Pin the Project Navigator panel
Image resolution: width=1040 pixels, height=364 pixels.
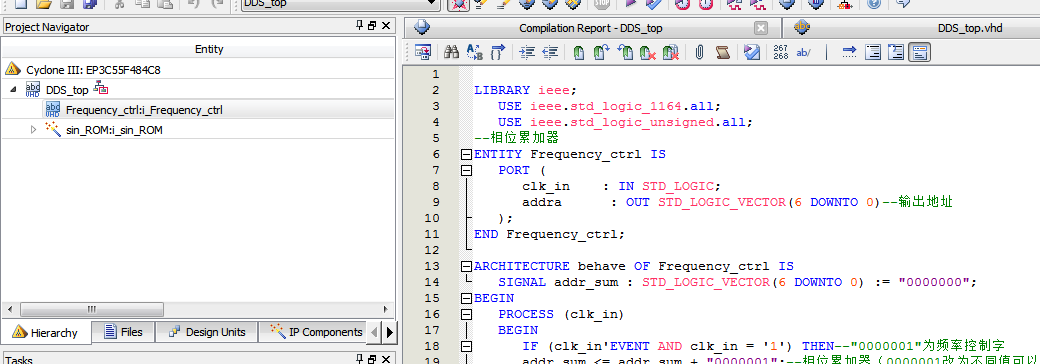(359, 26)
